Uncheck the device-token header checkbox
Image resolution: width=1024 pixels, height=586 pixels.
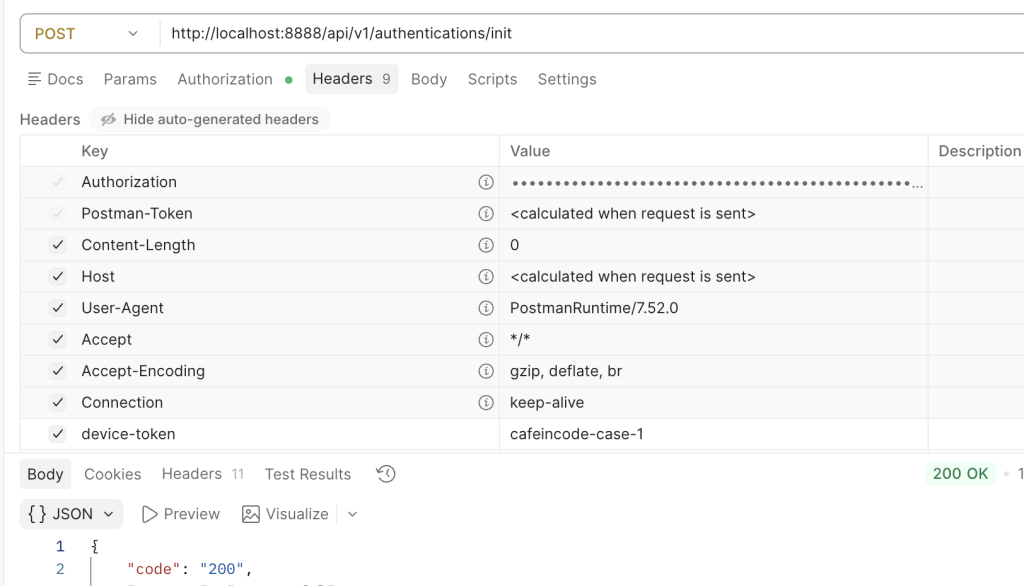pyautogui.click(x=58, y=434)
